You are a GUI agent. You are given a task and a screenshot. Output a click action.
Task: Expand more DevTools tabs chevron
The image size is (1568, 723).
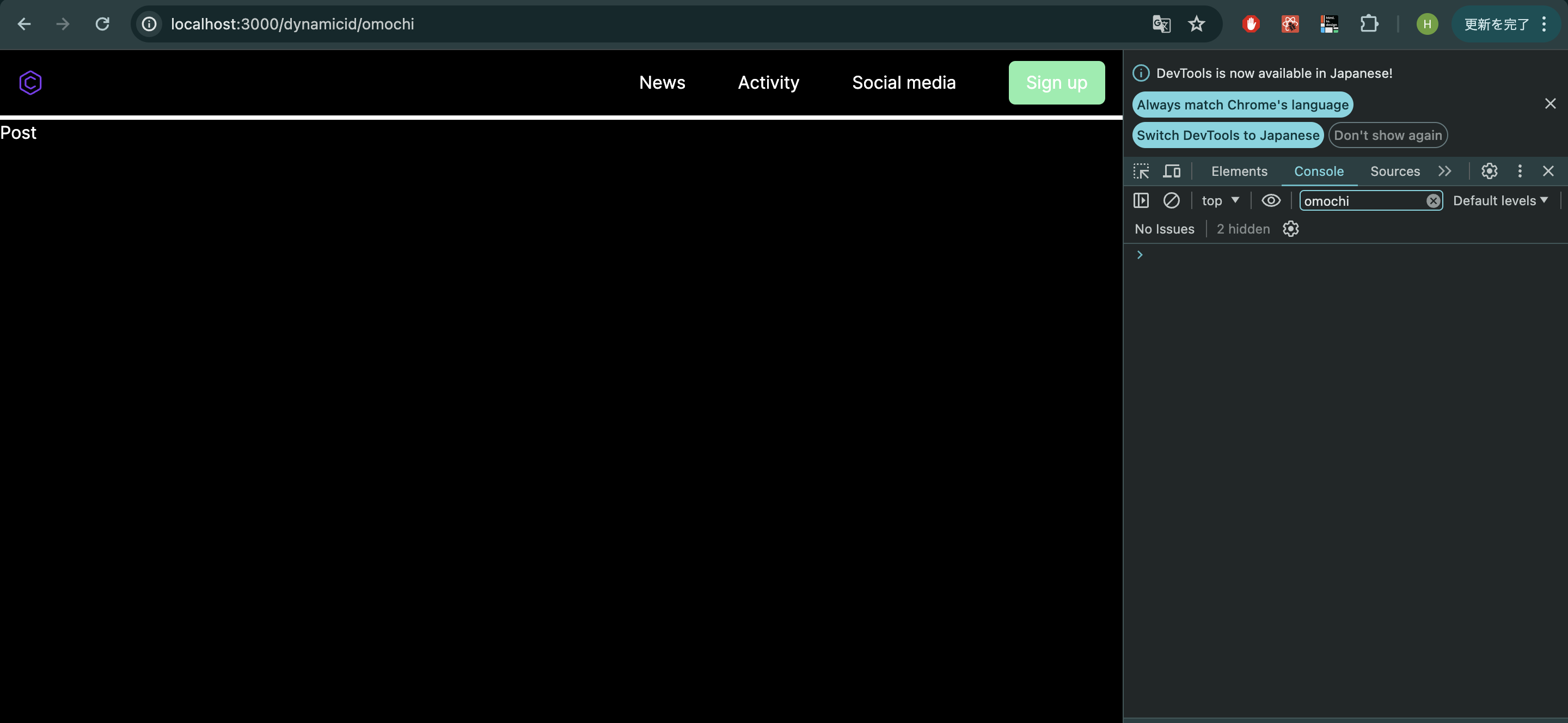1445,171
